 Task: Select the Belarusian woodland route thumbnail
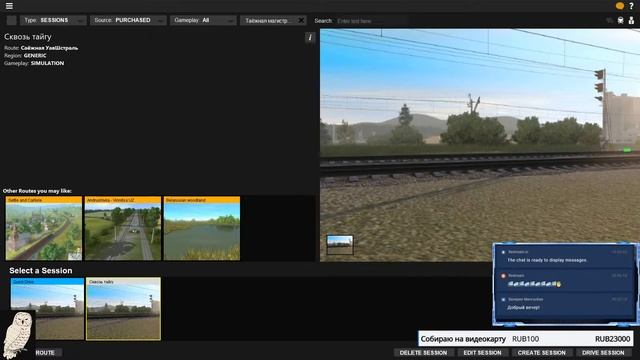[x=202, y=228]
